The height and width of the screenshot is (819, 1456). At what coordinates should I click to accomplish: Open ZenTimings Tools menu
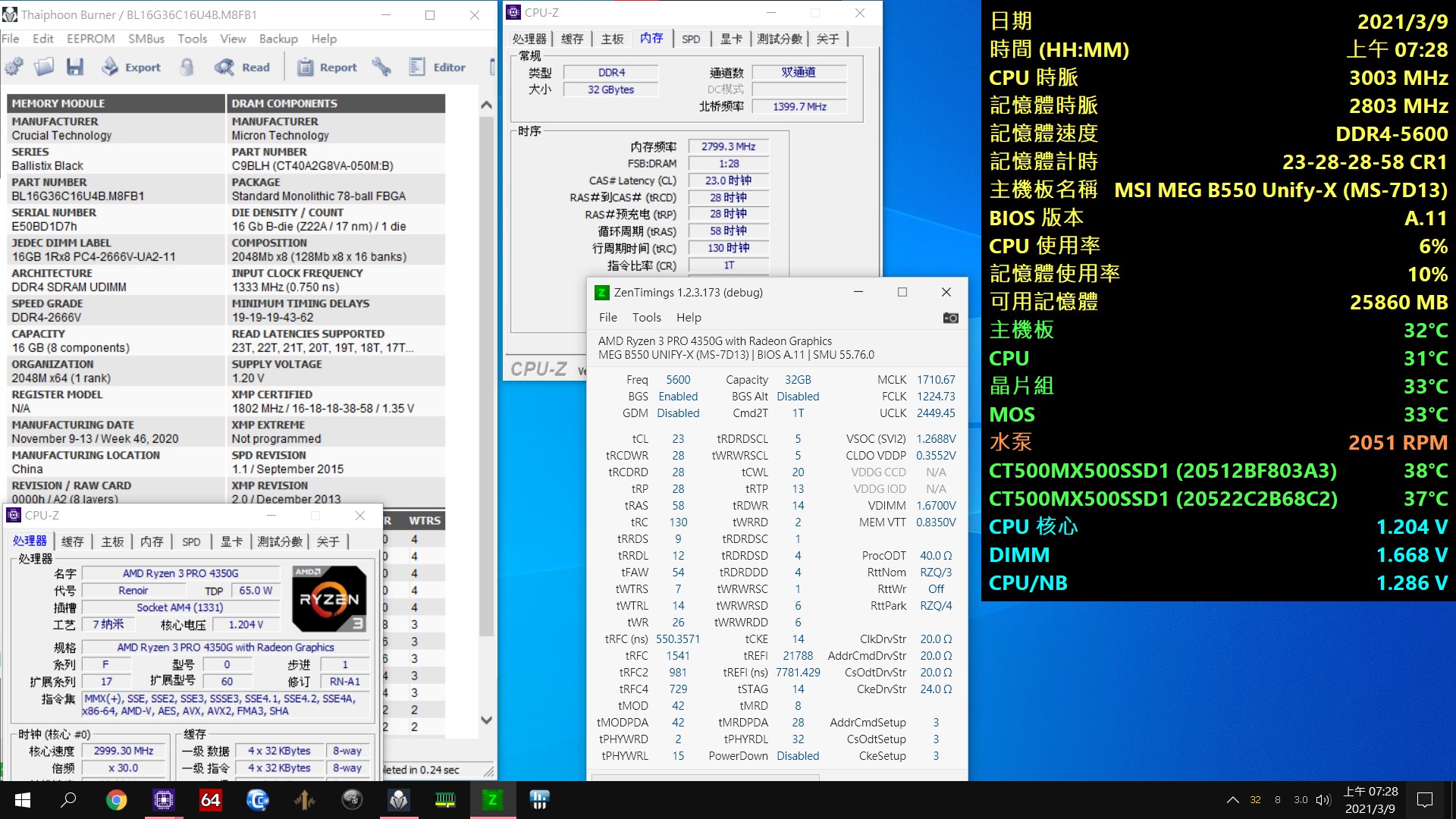[x=647, y=317]
